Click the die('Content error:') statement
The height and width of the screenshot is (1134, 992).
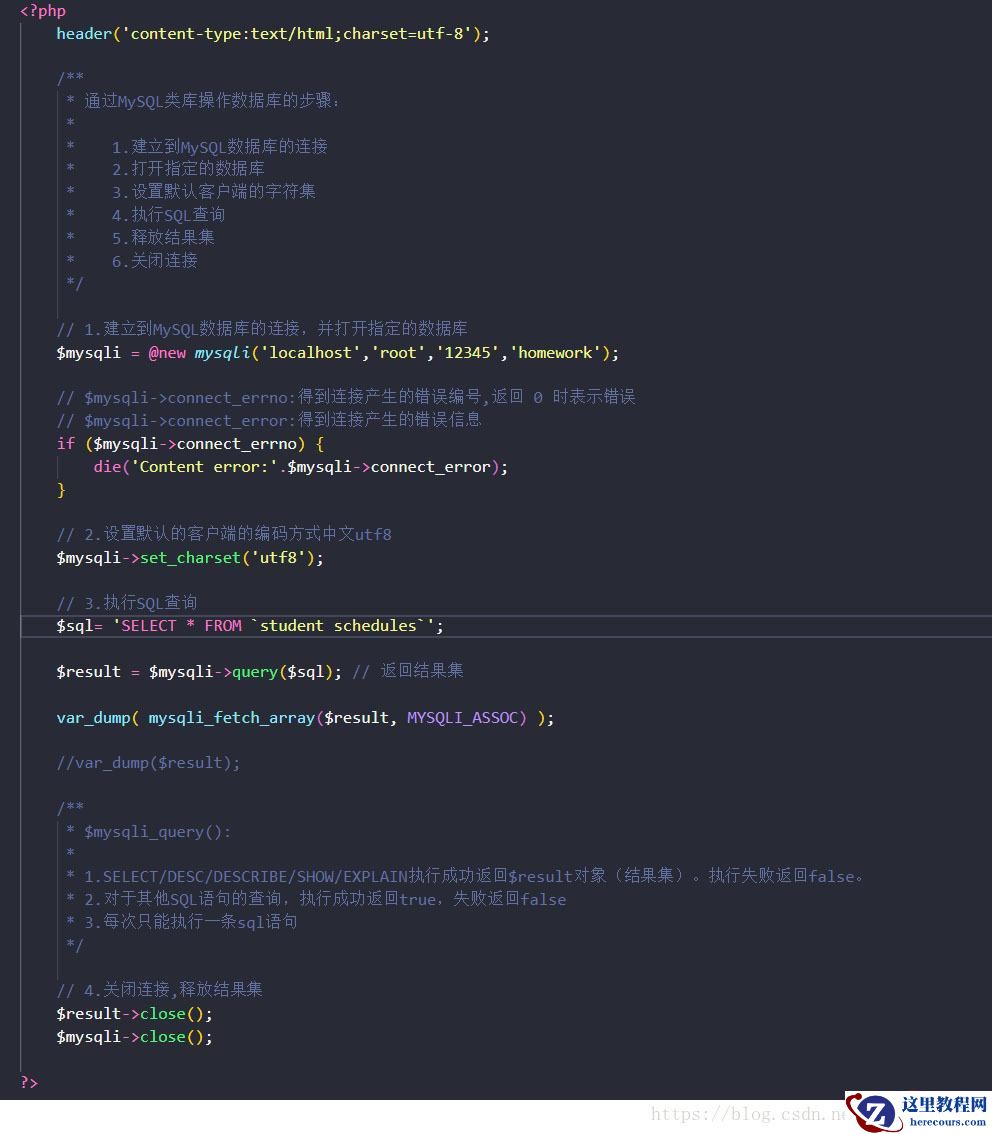[300, 466]
